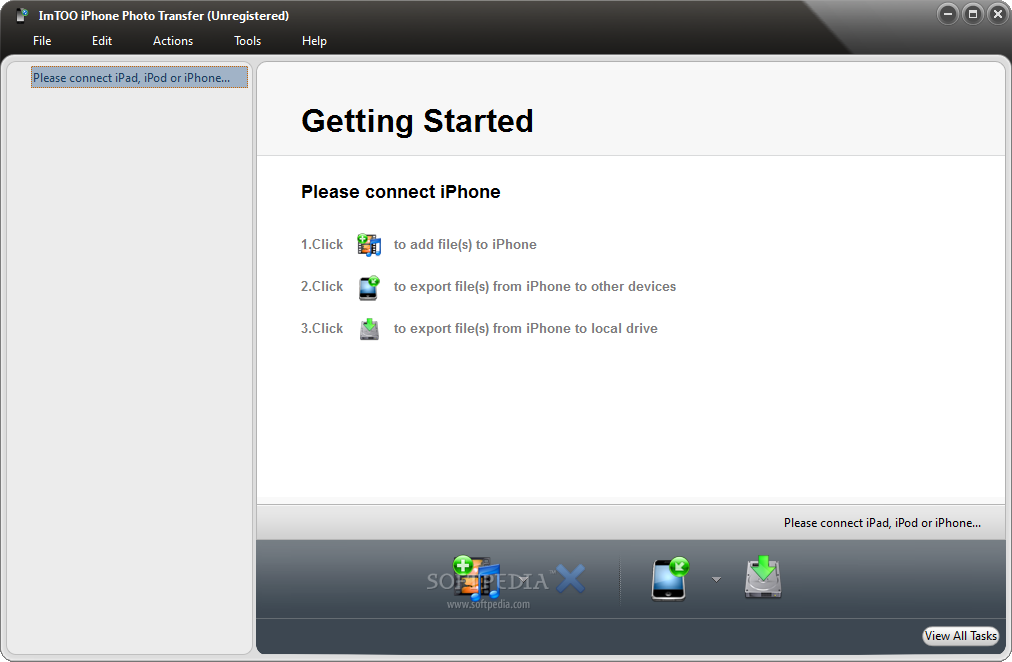Click the 'Please connect iPhone' subheading

(401, 192)
